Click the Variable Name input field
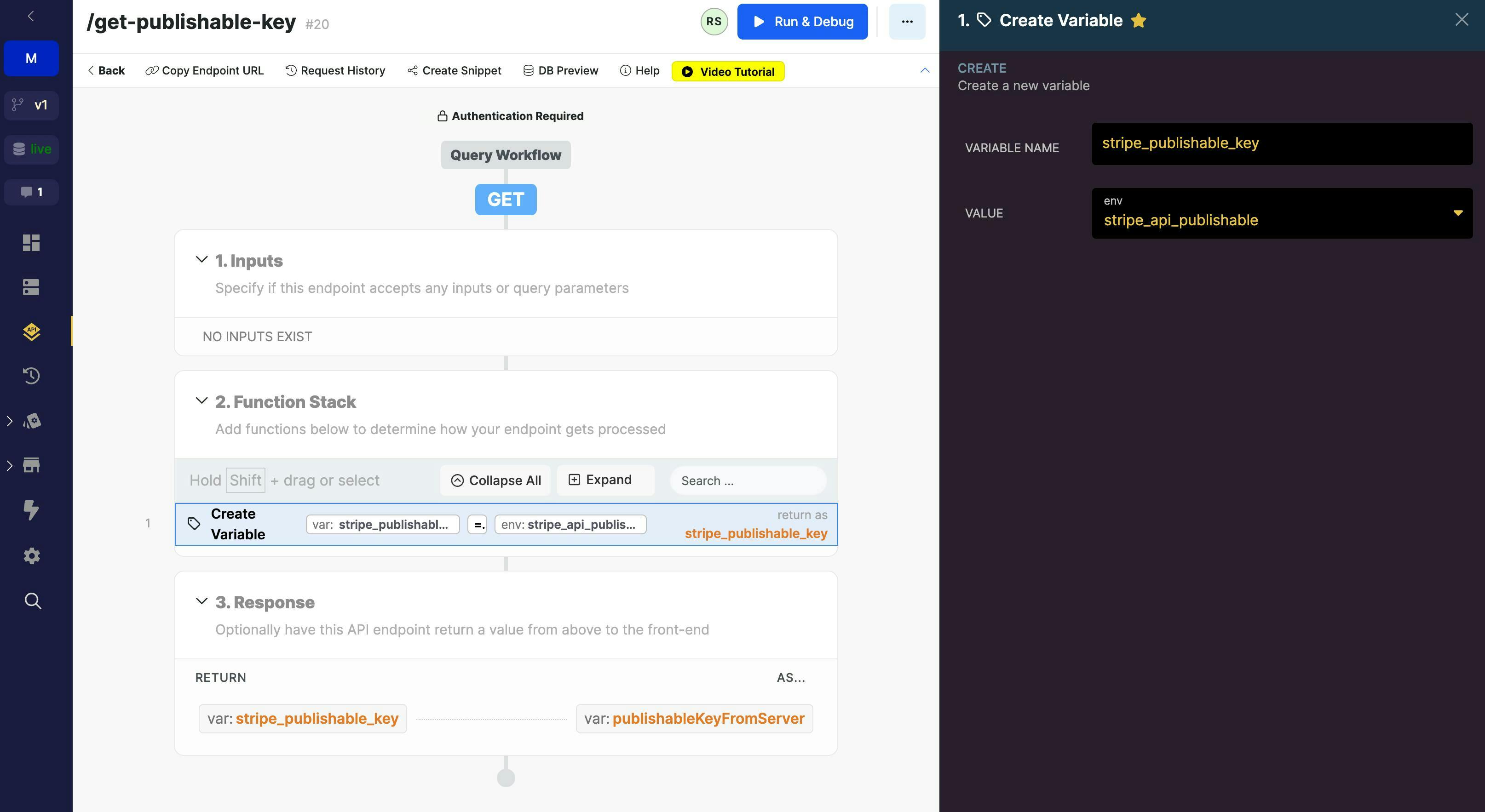 (1282, 143)
